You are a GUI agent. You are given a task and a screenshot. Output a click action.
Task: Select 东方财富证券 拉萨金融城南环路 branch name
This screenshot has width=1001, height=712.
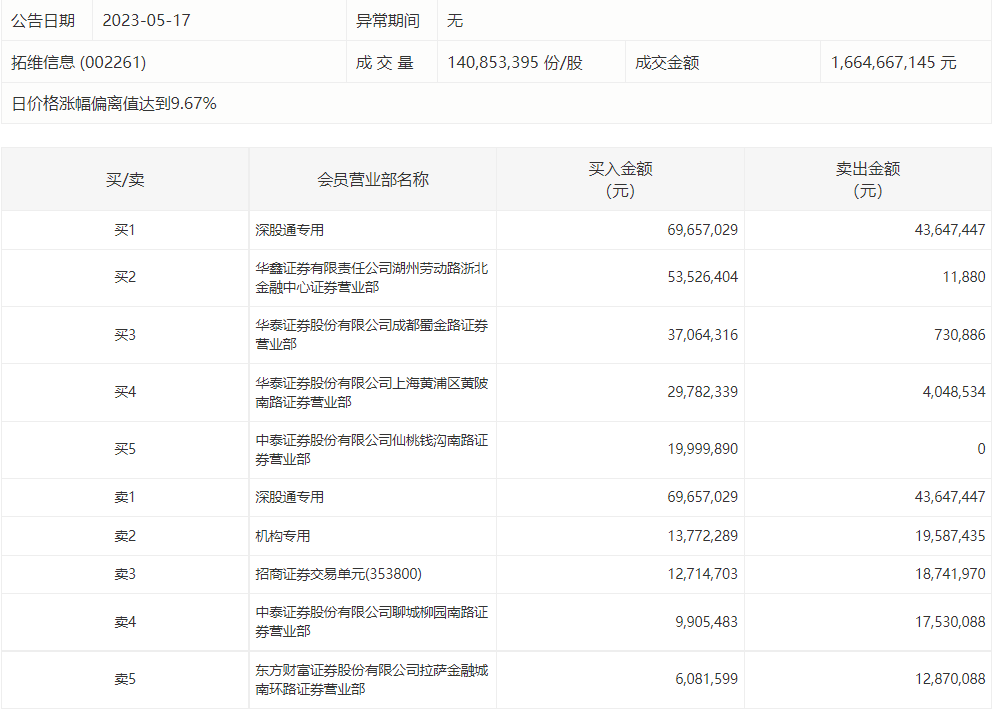coord(372,679)
